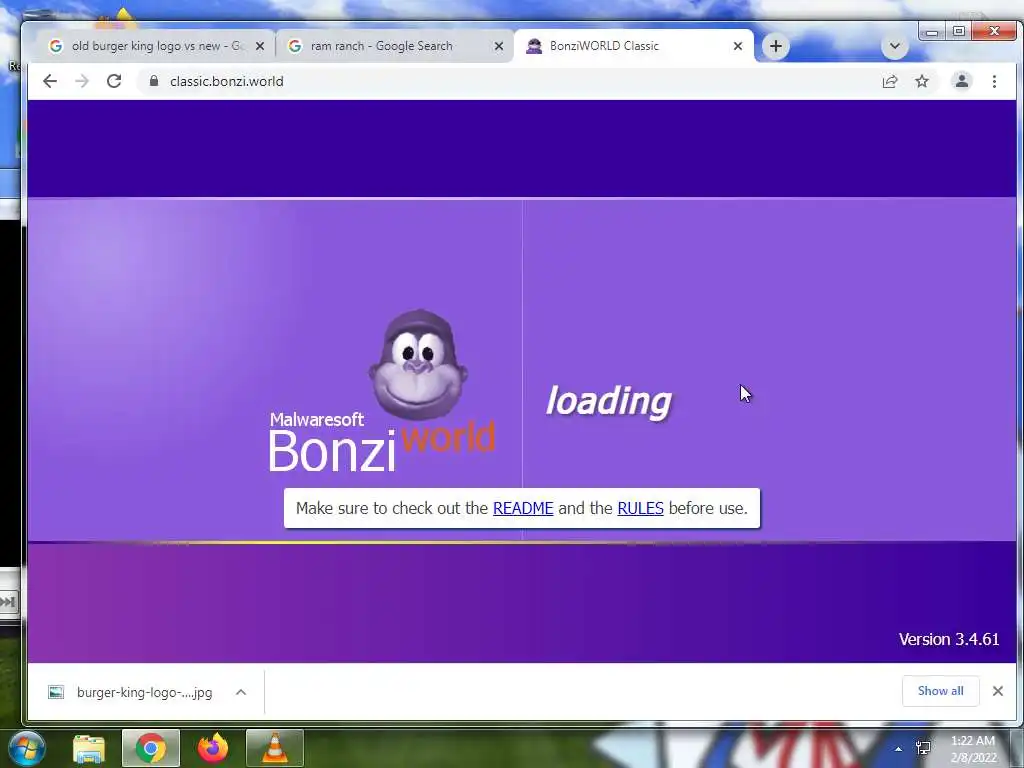Close the downloads bar
This screenshot has width=1024, height=768.
(x=997, y=691)
